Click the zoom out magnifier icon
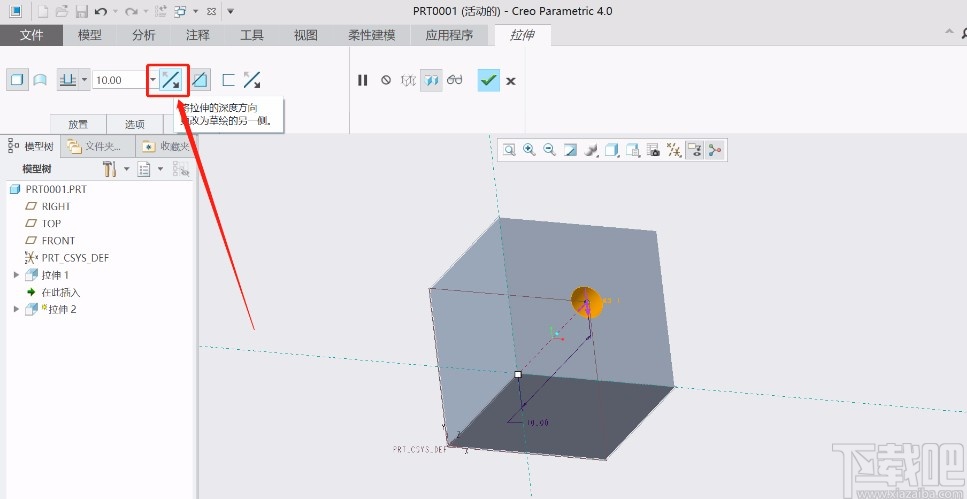967x499 pixels. [549, 150]
